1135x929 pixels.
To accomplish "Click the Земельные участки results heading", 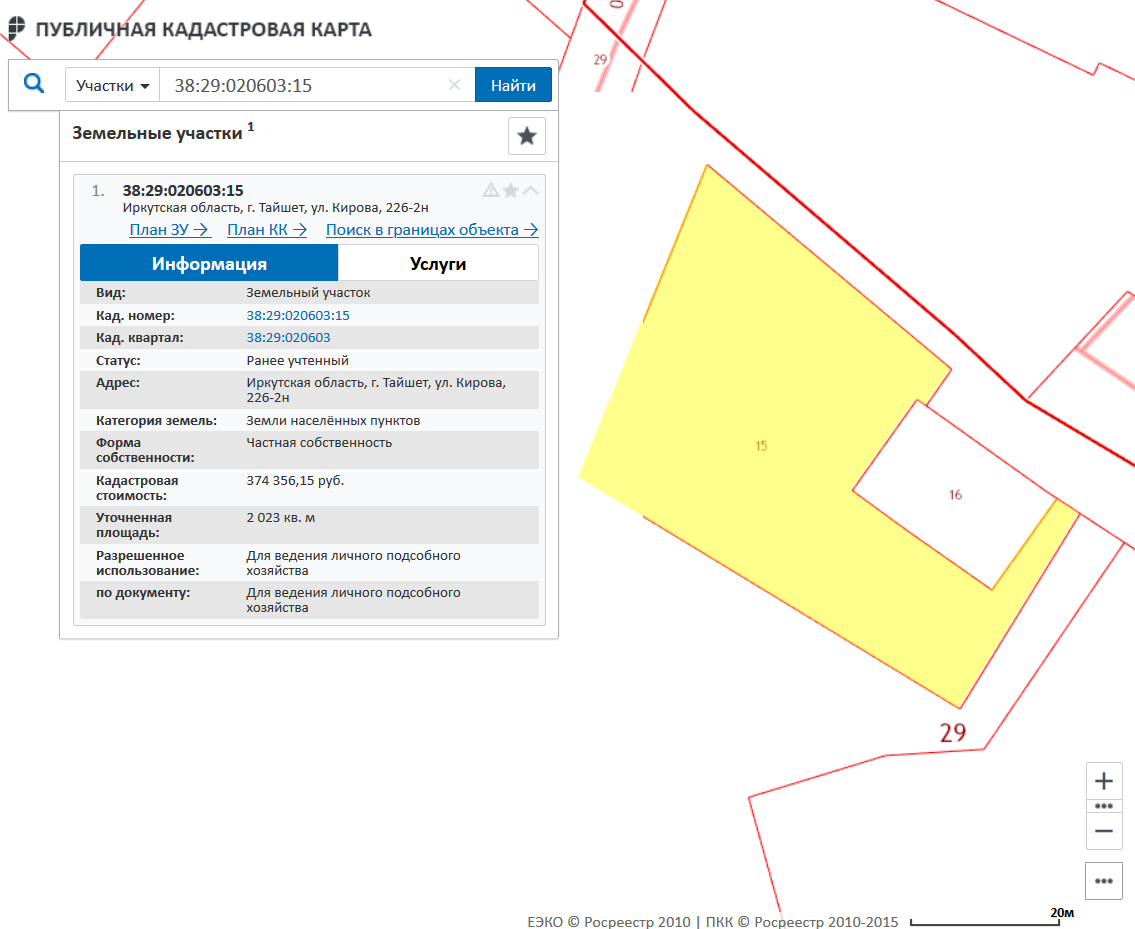I will (x=157, y=133).
